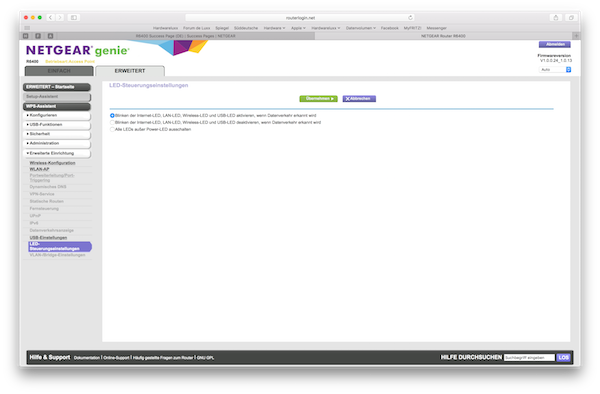
Task: Select radio: Blinken der LEDs deaktivieren
Action: 112,122
